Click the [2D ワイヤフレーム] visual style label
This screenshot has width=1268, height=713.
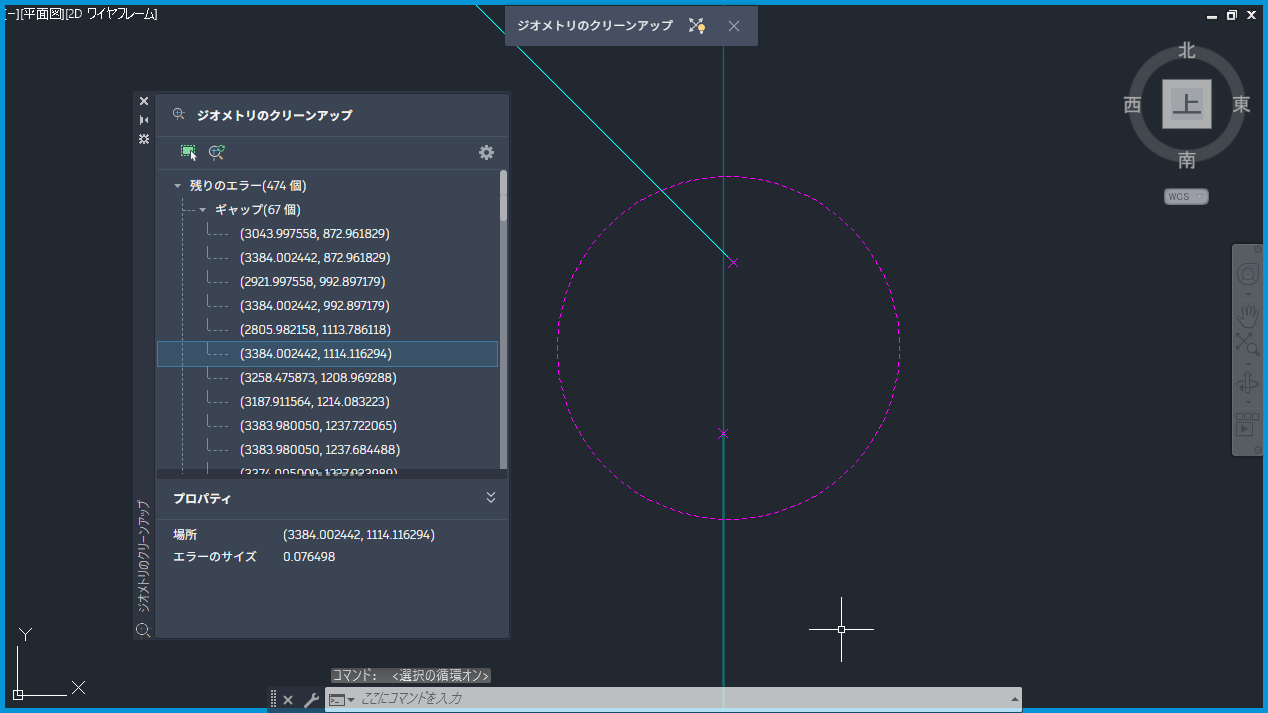(111, 14)
